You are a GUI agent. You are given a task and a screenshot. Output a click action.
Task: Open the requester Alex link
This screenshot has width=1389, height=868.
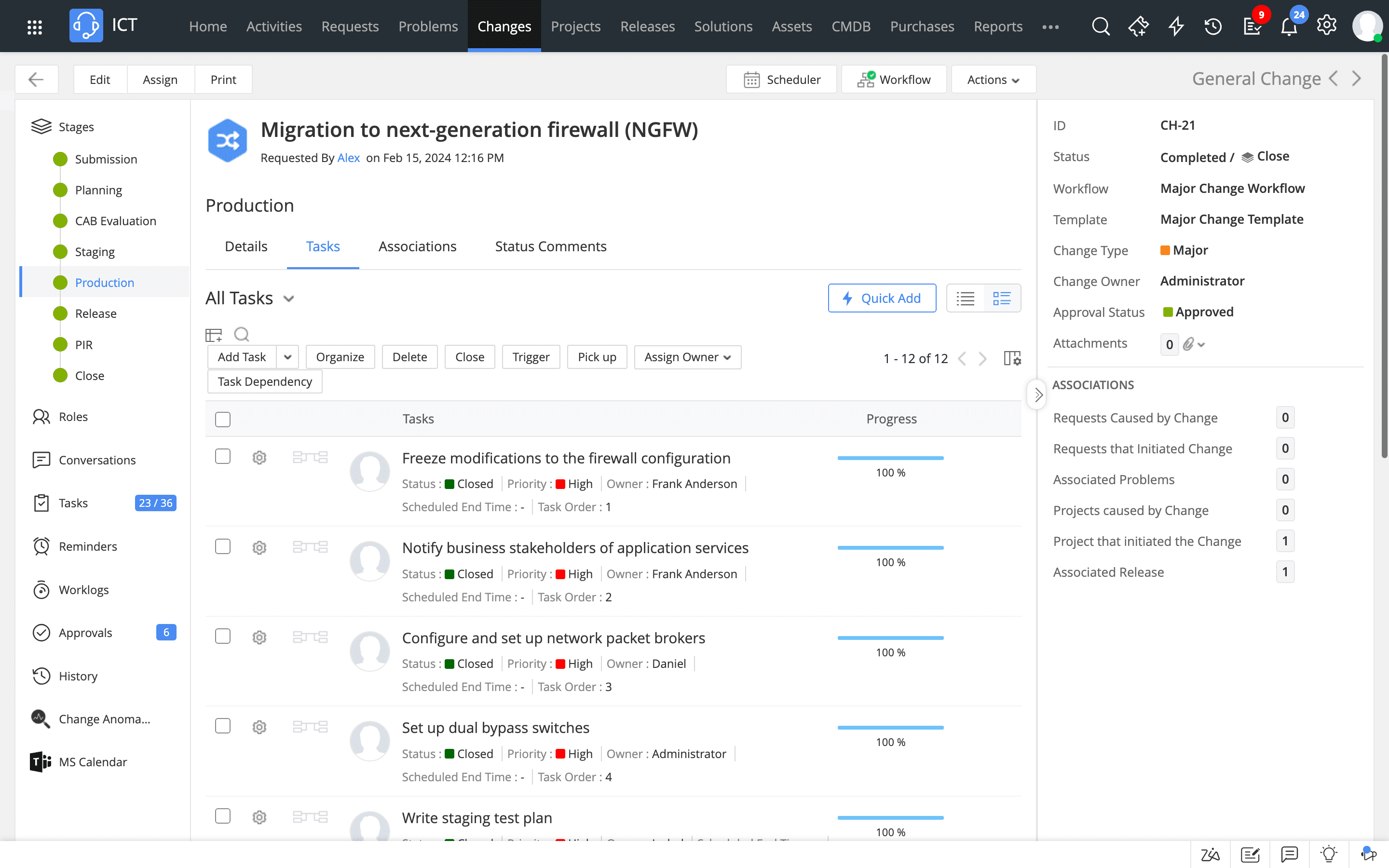tap(348, 158)
